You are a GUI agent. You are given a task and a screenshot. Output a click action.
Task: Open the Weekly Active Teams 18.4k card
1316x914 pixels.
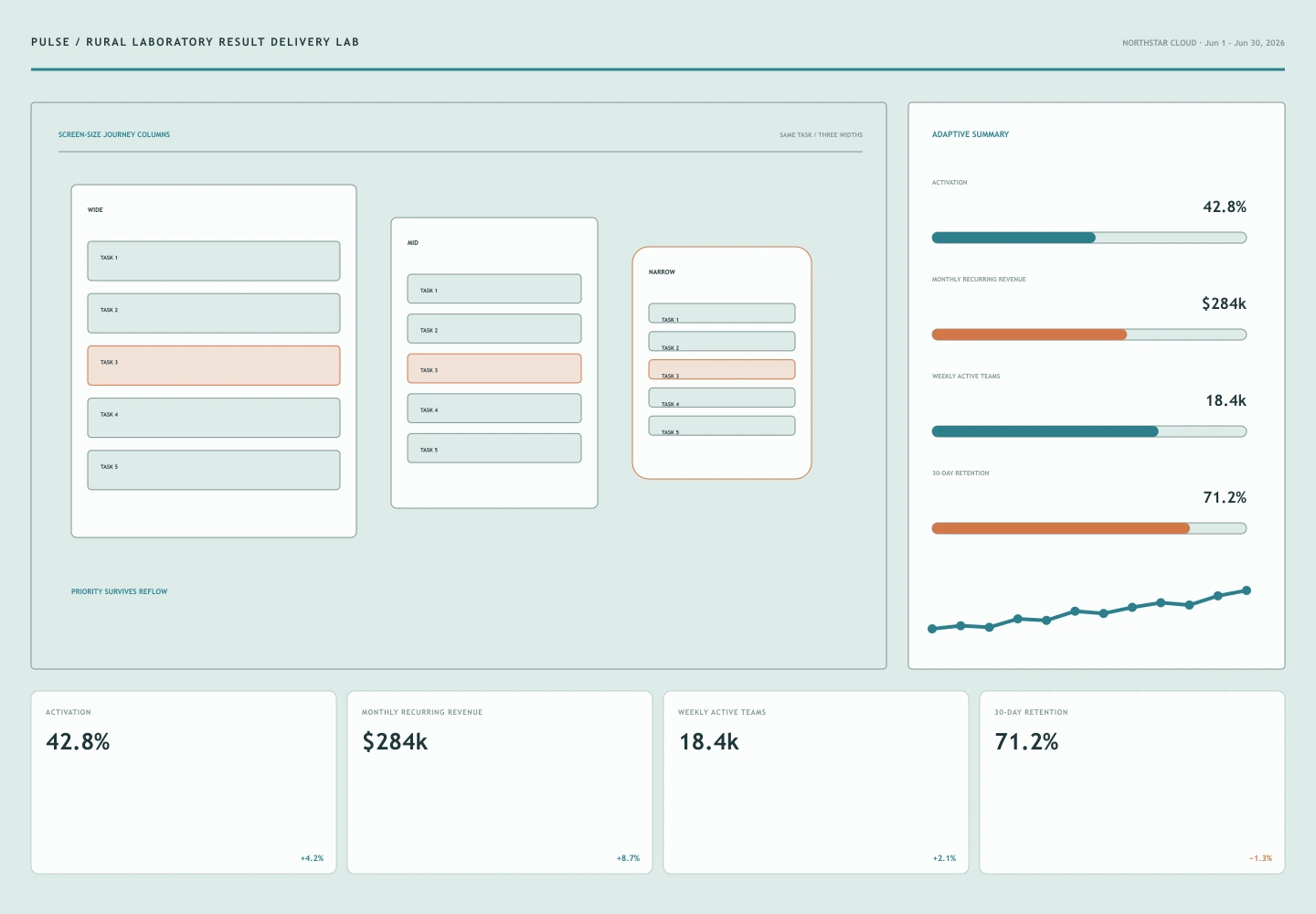pyautogui.click(x=816, y=782)
